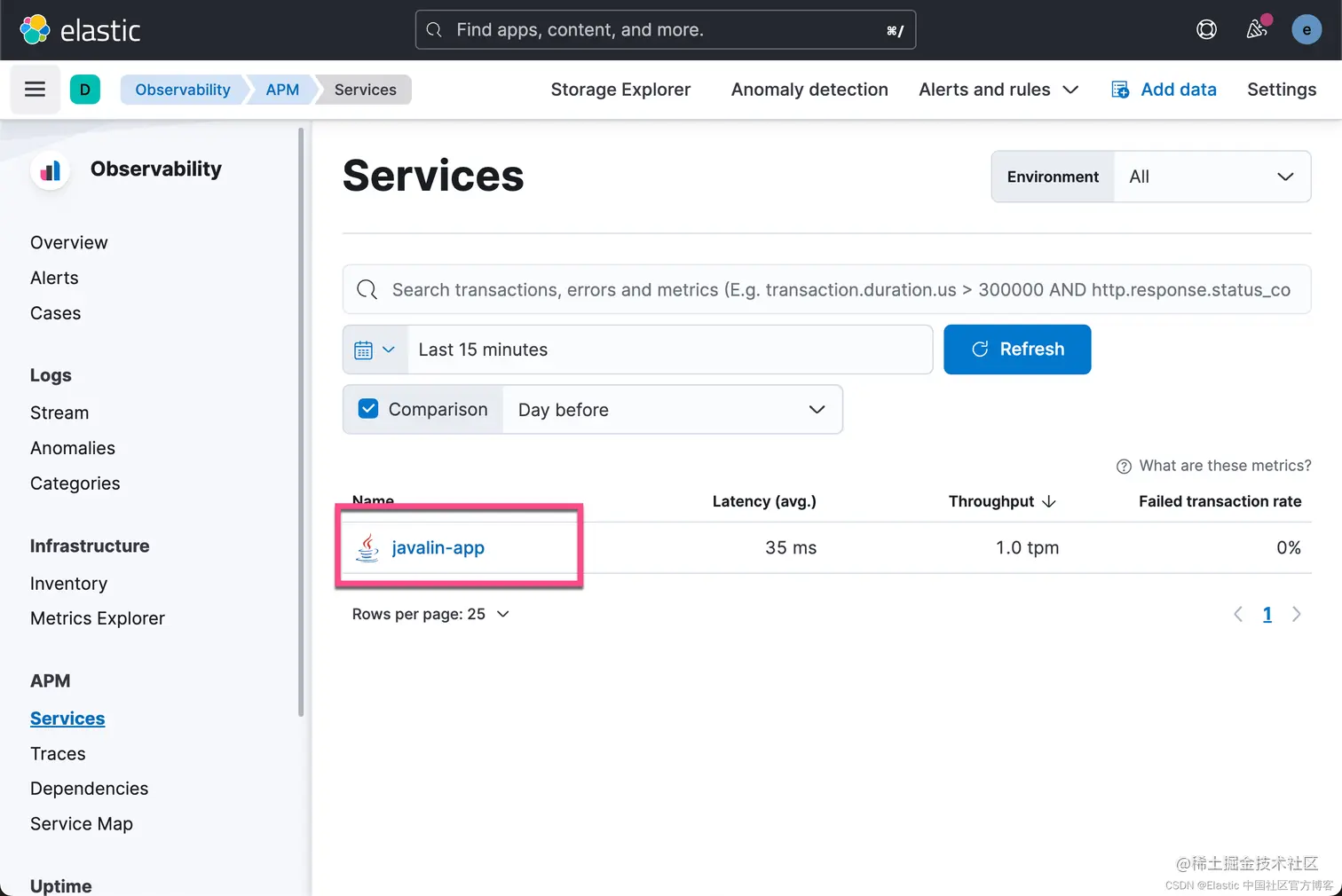This screenshot has height=896, width=1342.
Task: Select Services under APM in the sidebar
Action: [x=67, y=719]
